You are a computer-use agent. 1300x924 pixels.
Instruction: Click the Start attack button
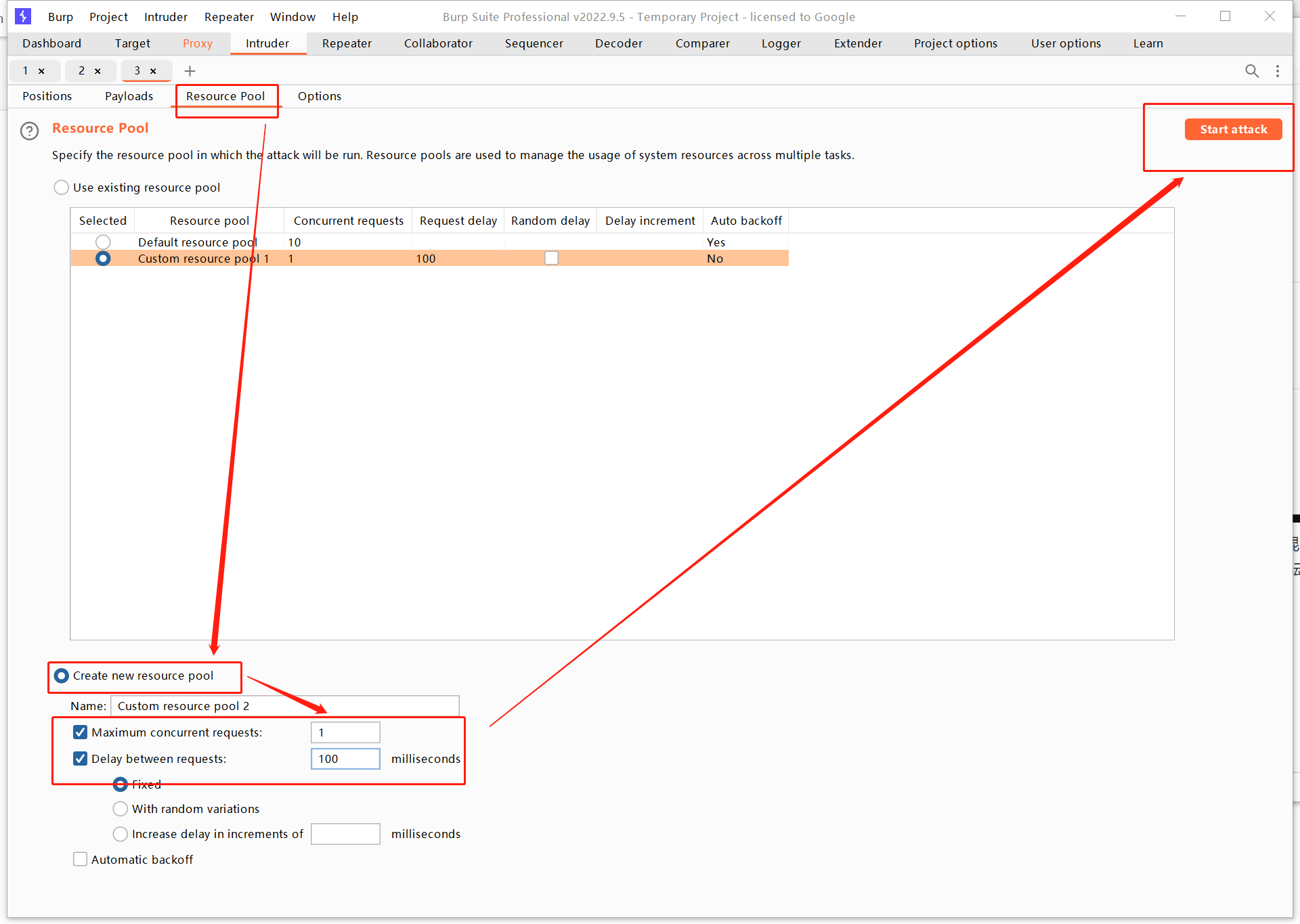click(1233, 129)
